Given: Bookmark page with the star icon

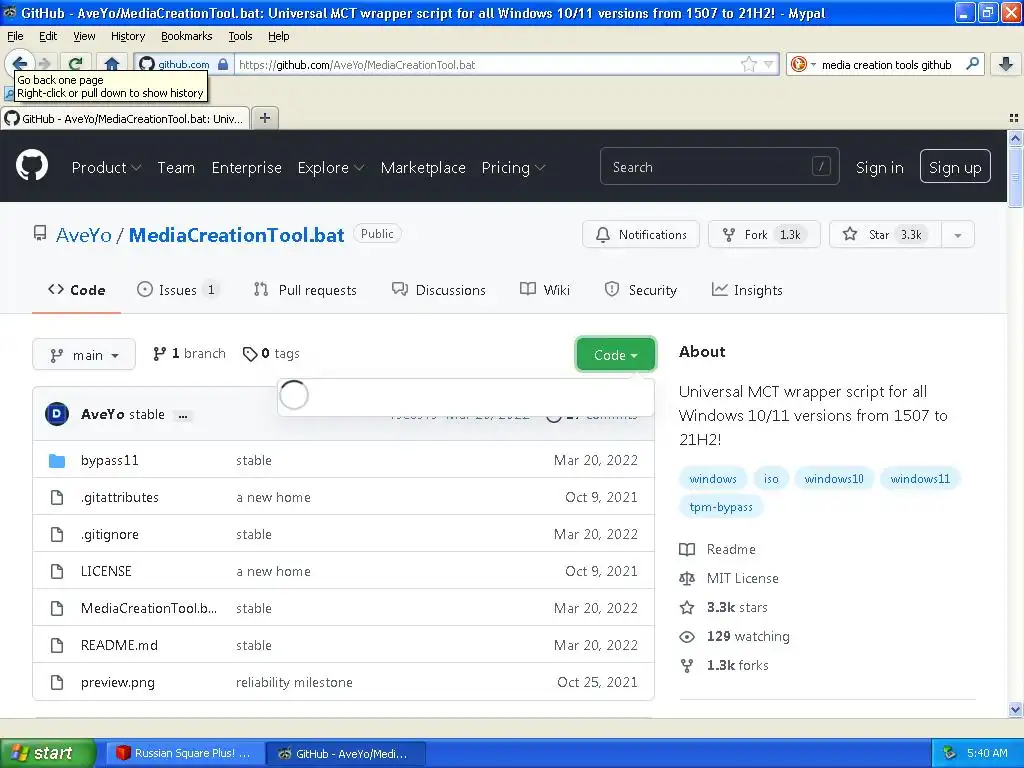Looking at the screenshot, I should click(748, 64).
